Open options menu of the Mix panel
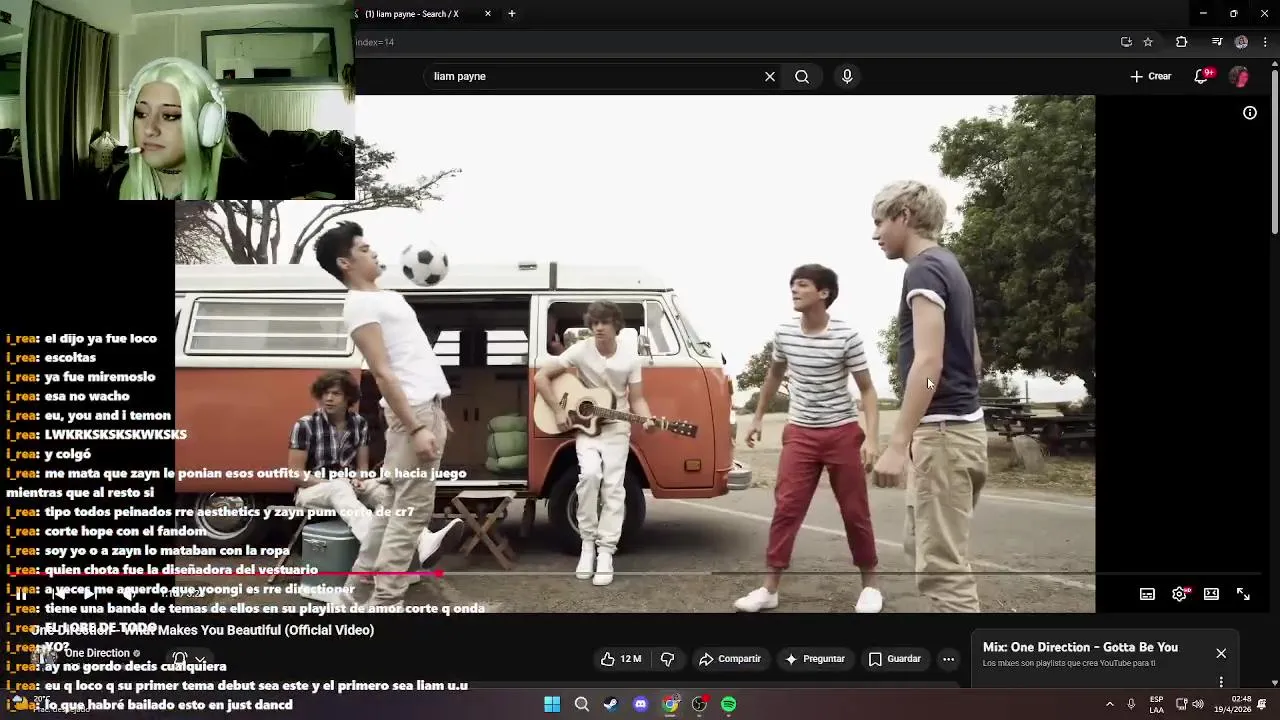1280x720 pixels. [x=1221, y=682]
